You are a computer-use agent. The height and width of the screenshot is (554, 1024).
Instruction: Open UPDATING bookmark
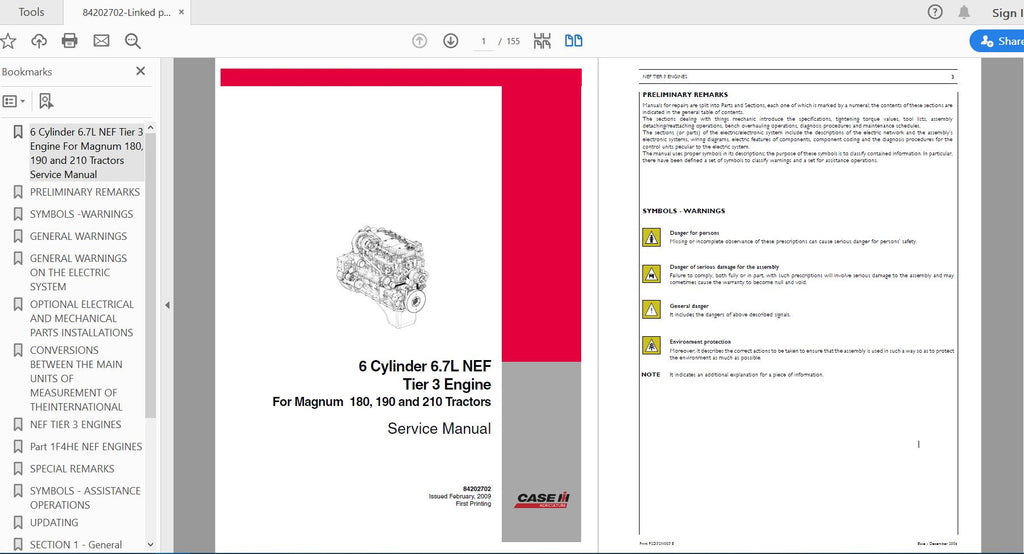(54, 523)
